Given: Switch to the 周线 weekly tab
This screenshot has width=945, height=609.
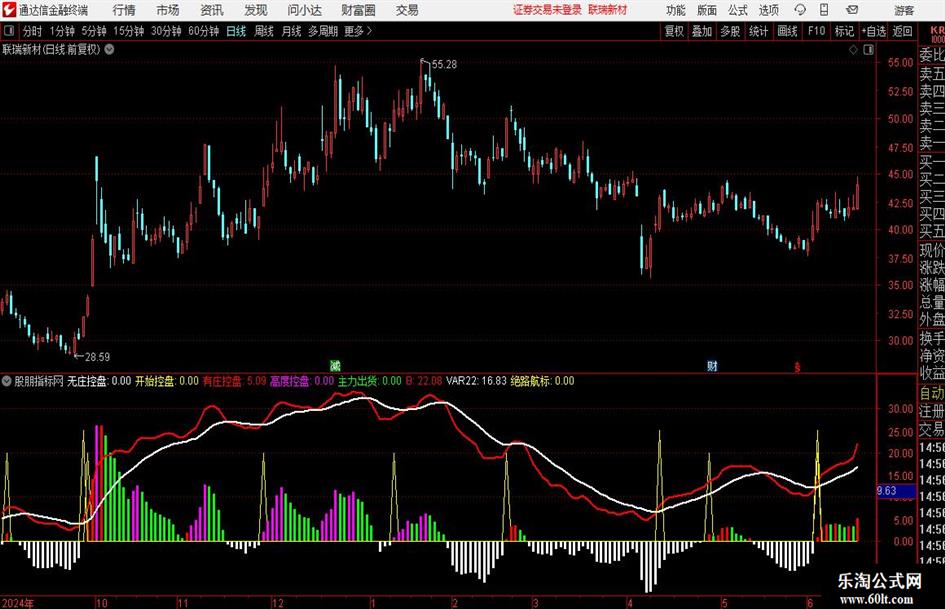Looking at the screenshot, I should coord(264,31).
